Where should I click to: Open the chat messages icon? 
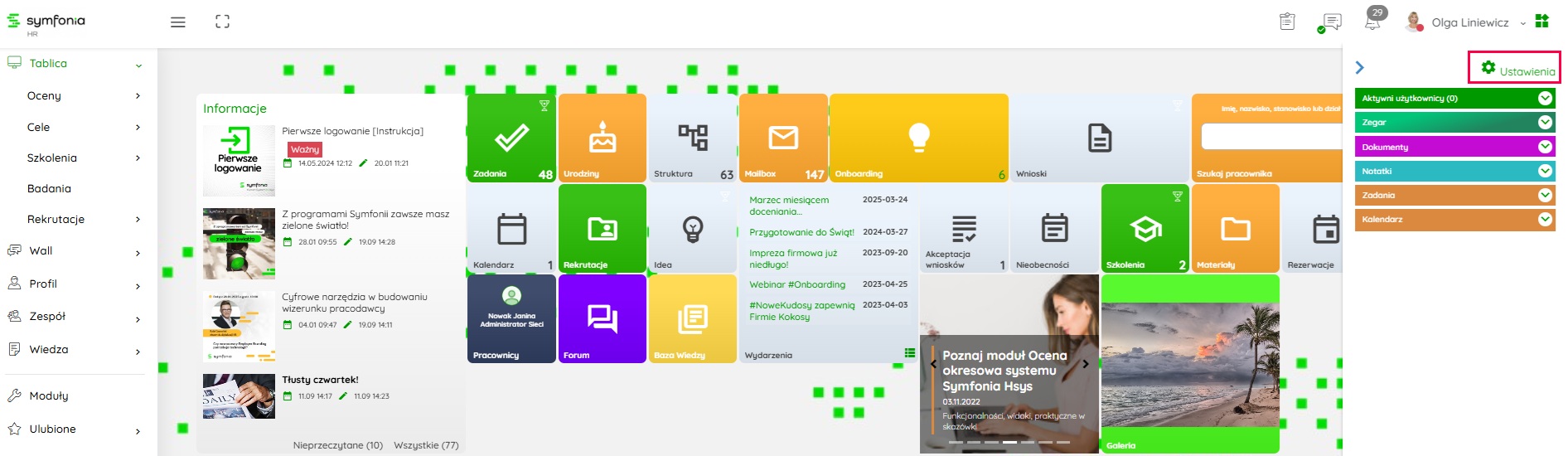pos(1332,22)
